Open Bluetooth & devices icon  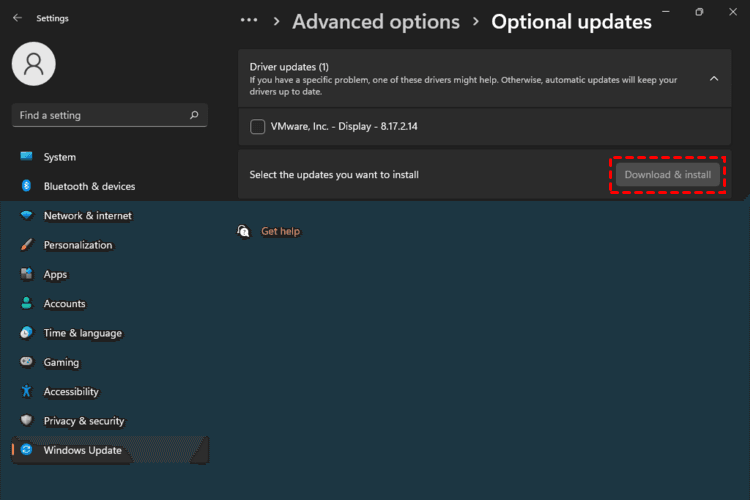[x=26, y=186]
